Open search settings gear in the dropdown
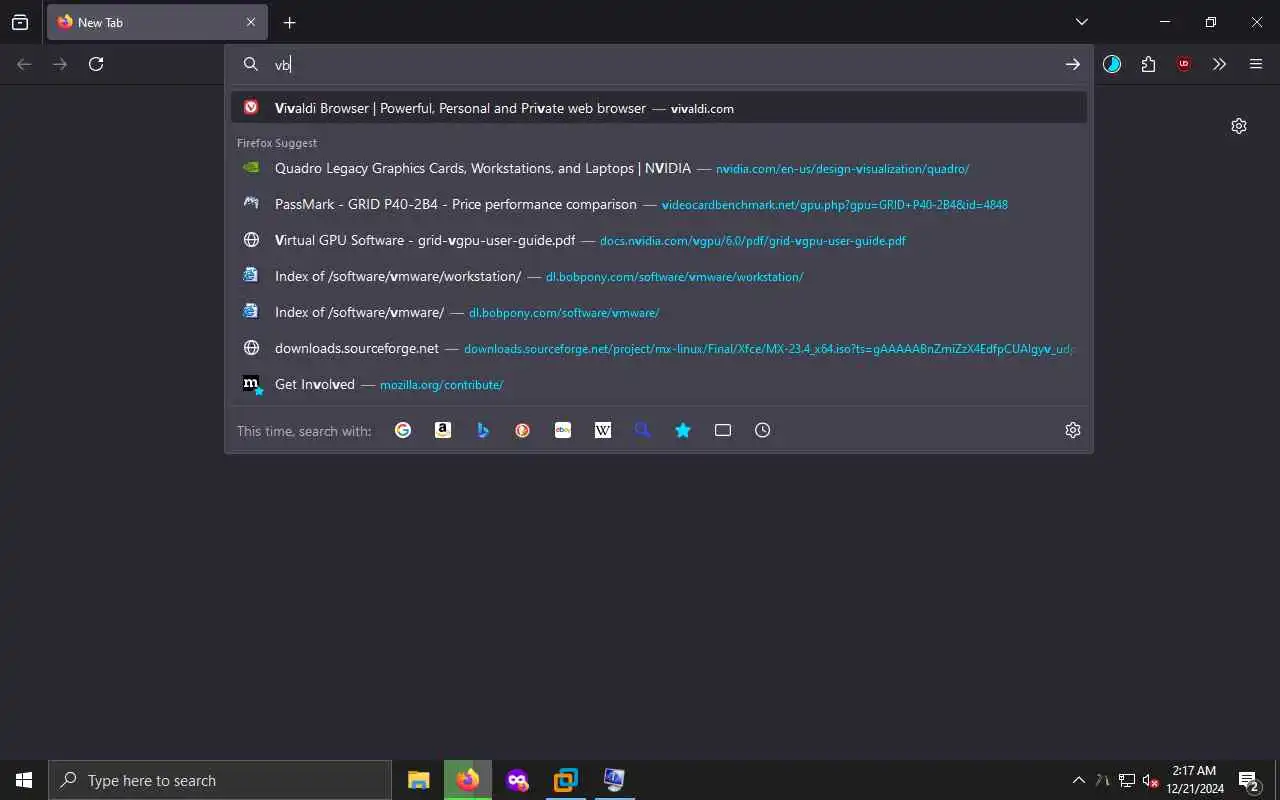Screen dimensions: 1280x800 [x=1073, y=430]
